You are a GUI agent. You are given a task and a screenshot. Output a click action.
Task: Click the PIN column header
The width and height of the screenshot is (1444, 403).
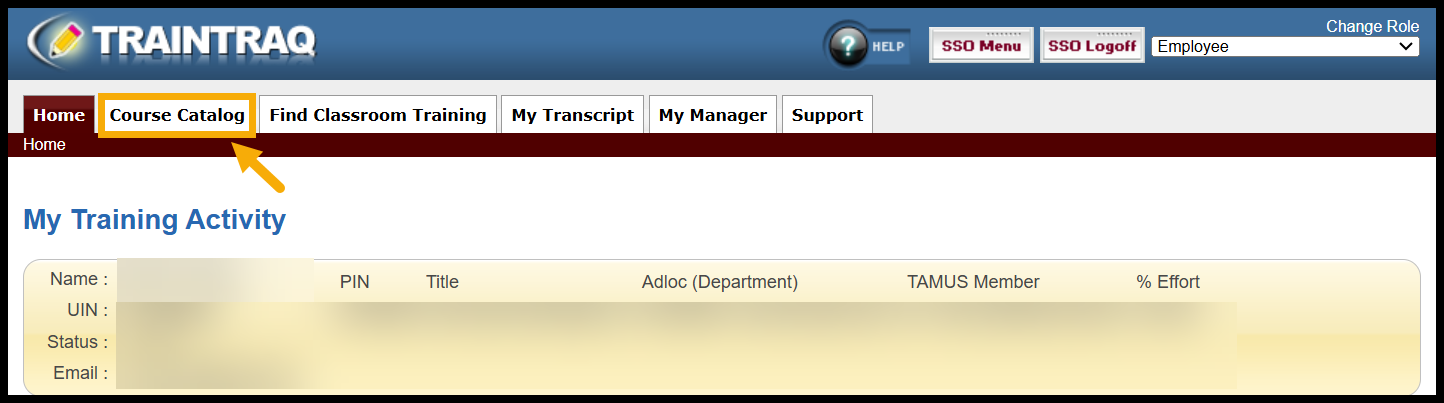(355, 282)
